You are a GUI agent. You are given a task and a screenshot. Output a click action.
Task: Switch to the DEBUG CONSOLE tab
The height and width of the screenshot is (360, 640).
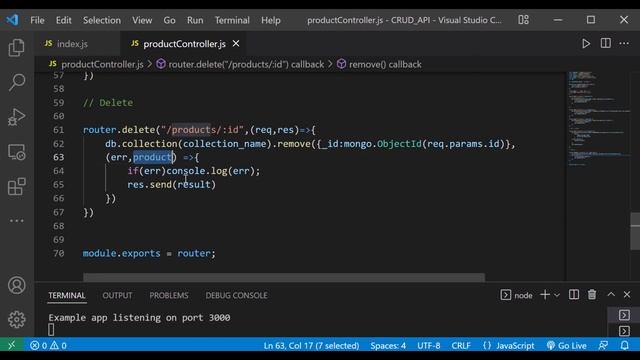point(236,295)
